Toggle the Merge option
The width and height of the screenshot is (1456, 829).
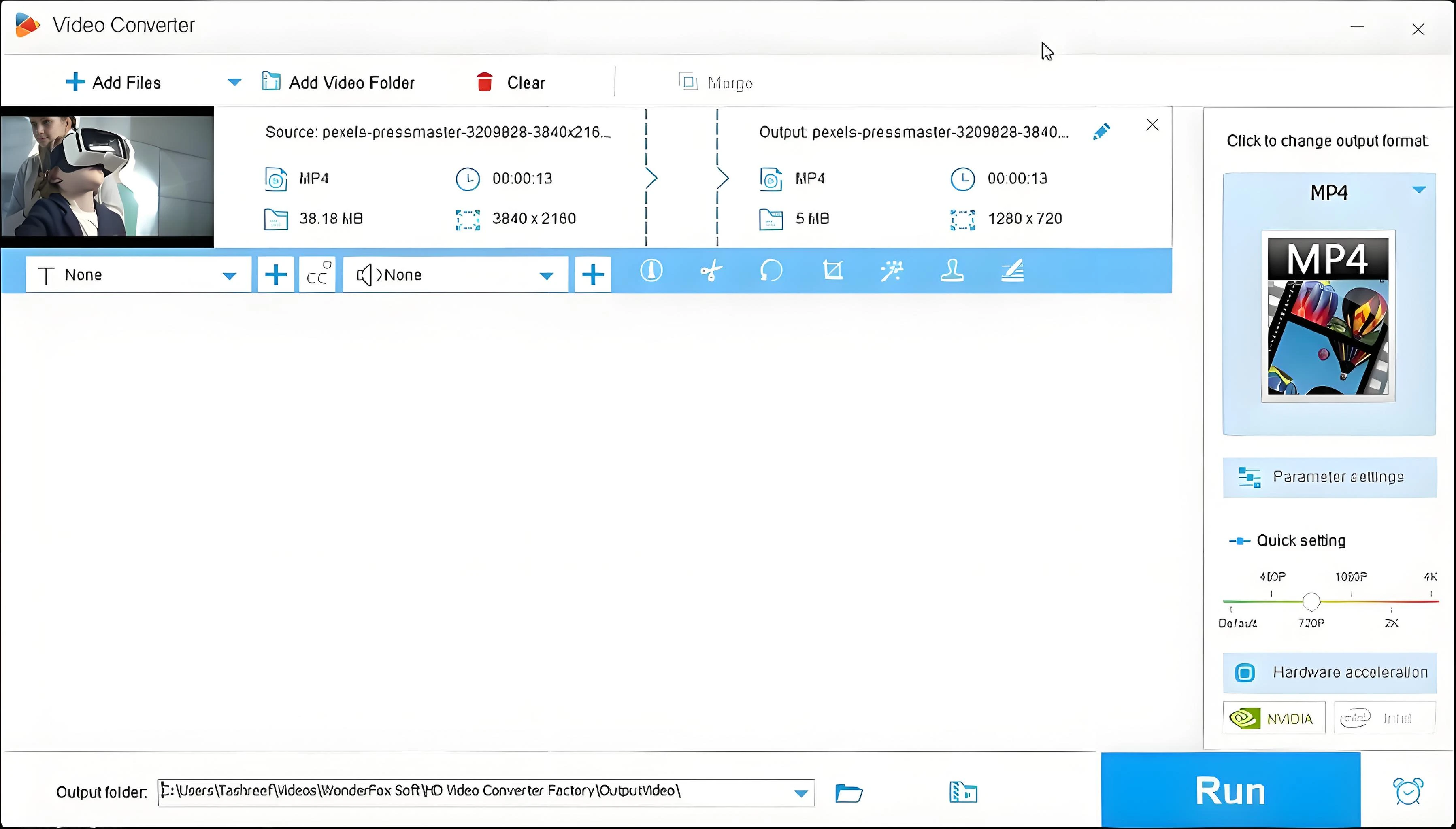(716, 83)
